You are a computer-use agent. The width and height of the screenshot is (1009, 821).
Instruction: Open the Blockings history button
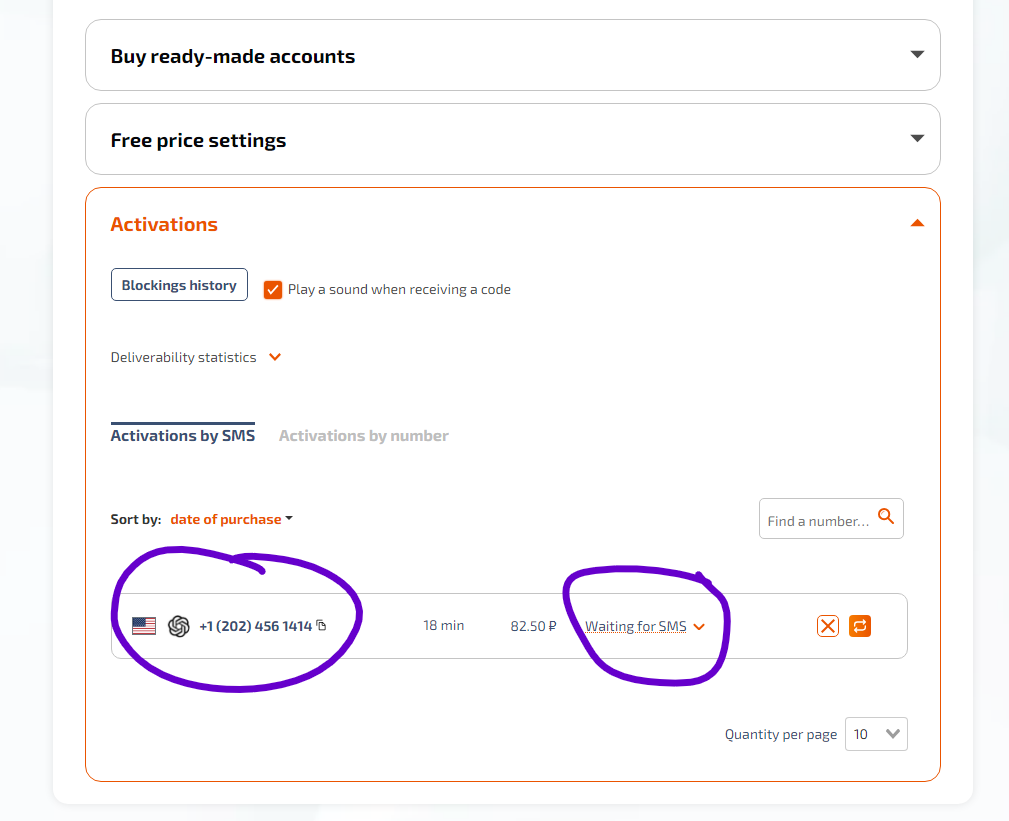tap(179, 285)
